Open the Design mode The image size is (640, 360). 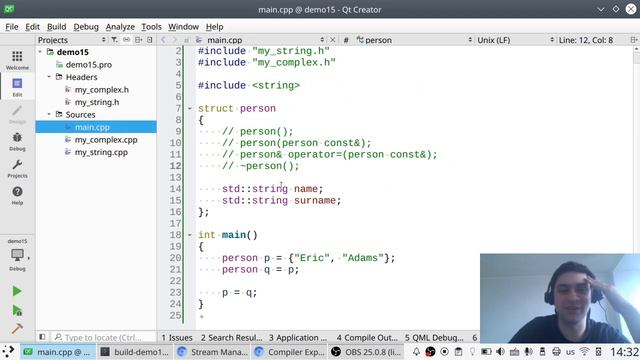tap(17, 114)
